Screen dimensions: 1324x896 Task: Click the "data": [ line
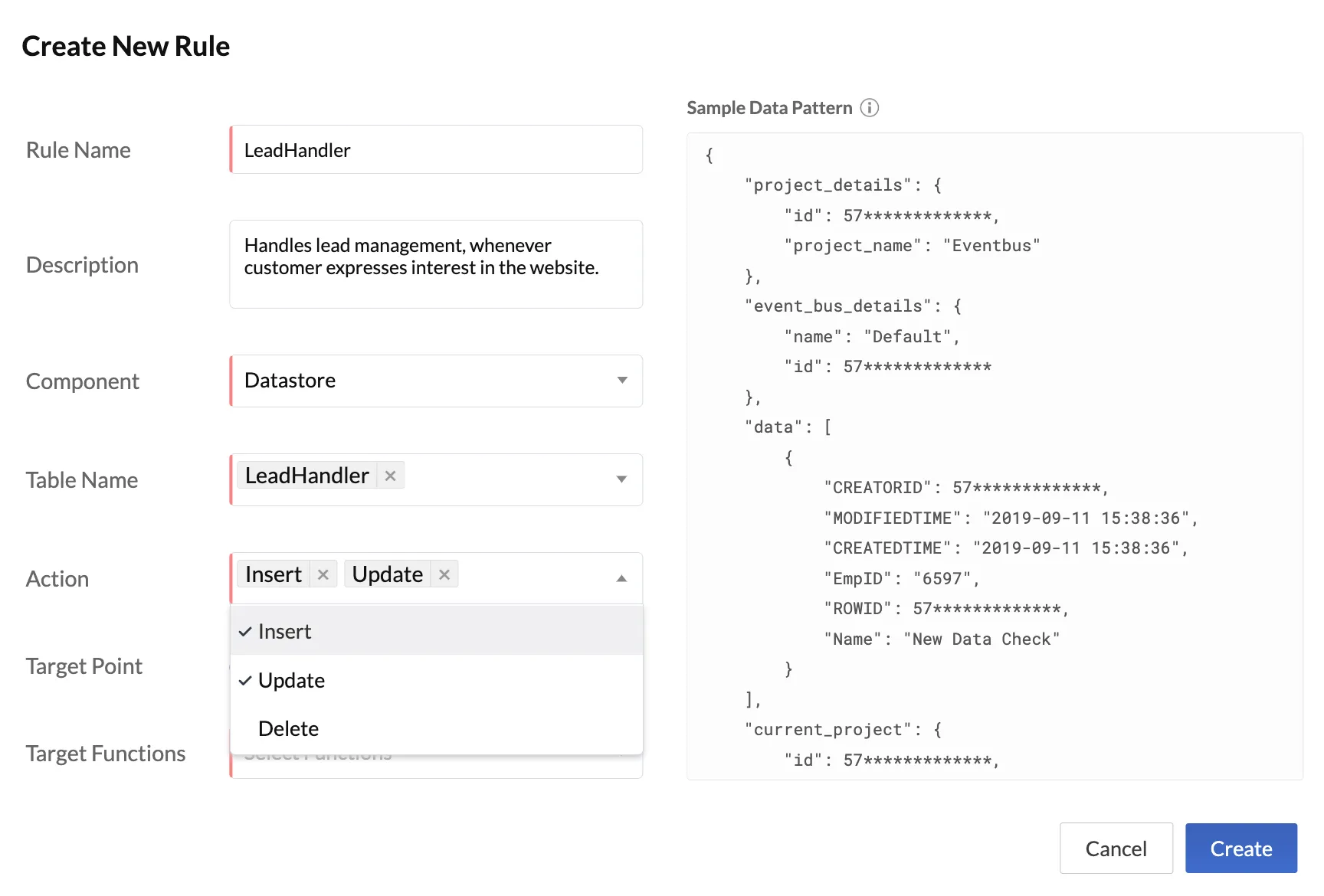(788, 427)
